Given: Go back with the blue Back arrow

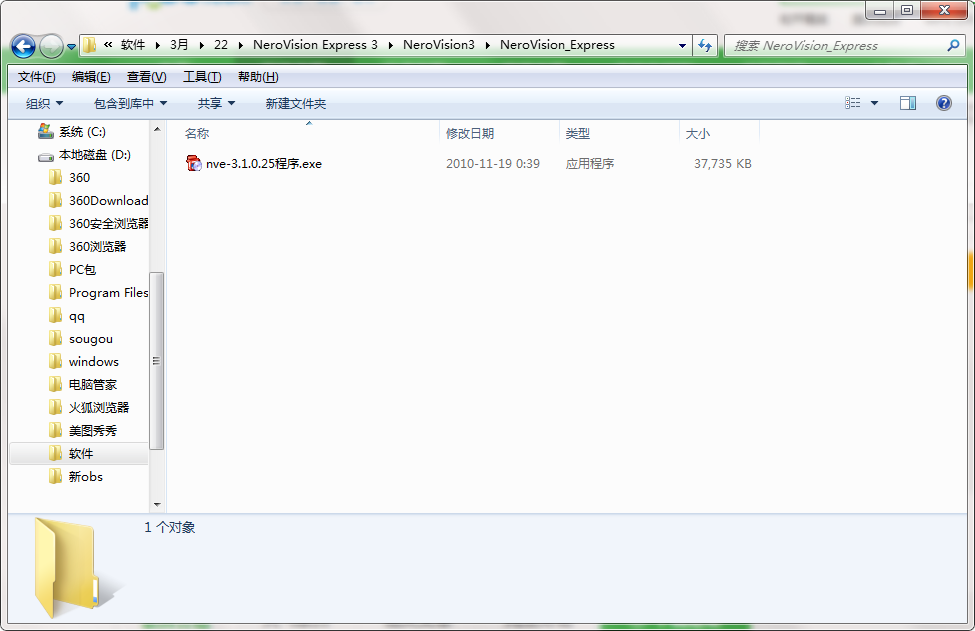Looking at the screenshot, I should click(x=24, y=46).
